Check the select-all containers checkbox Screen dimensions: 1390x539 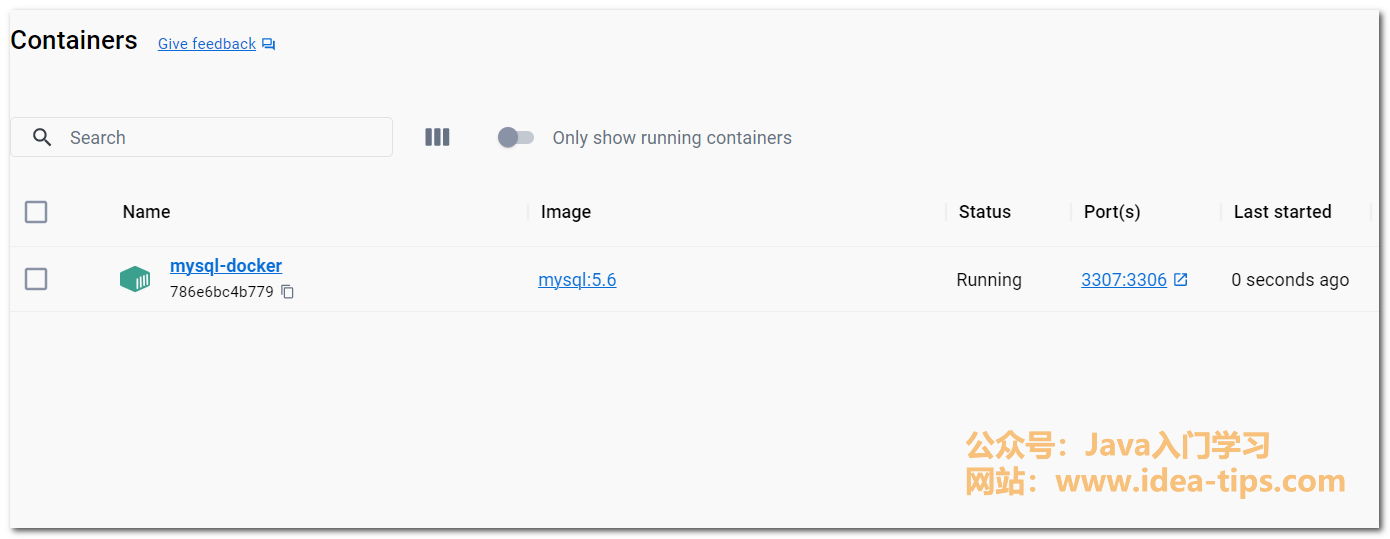(36, 212)
